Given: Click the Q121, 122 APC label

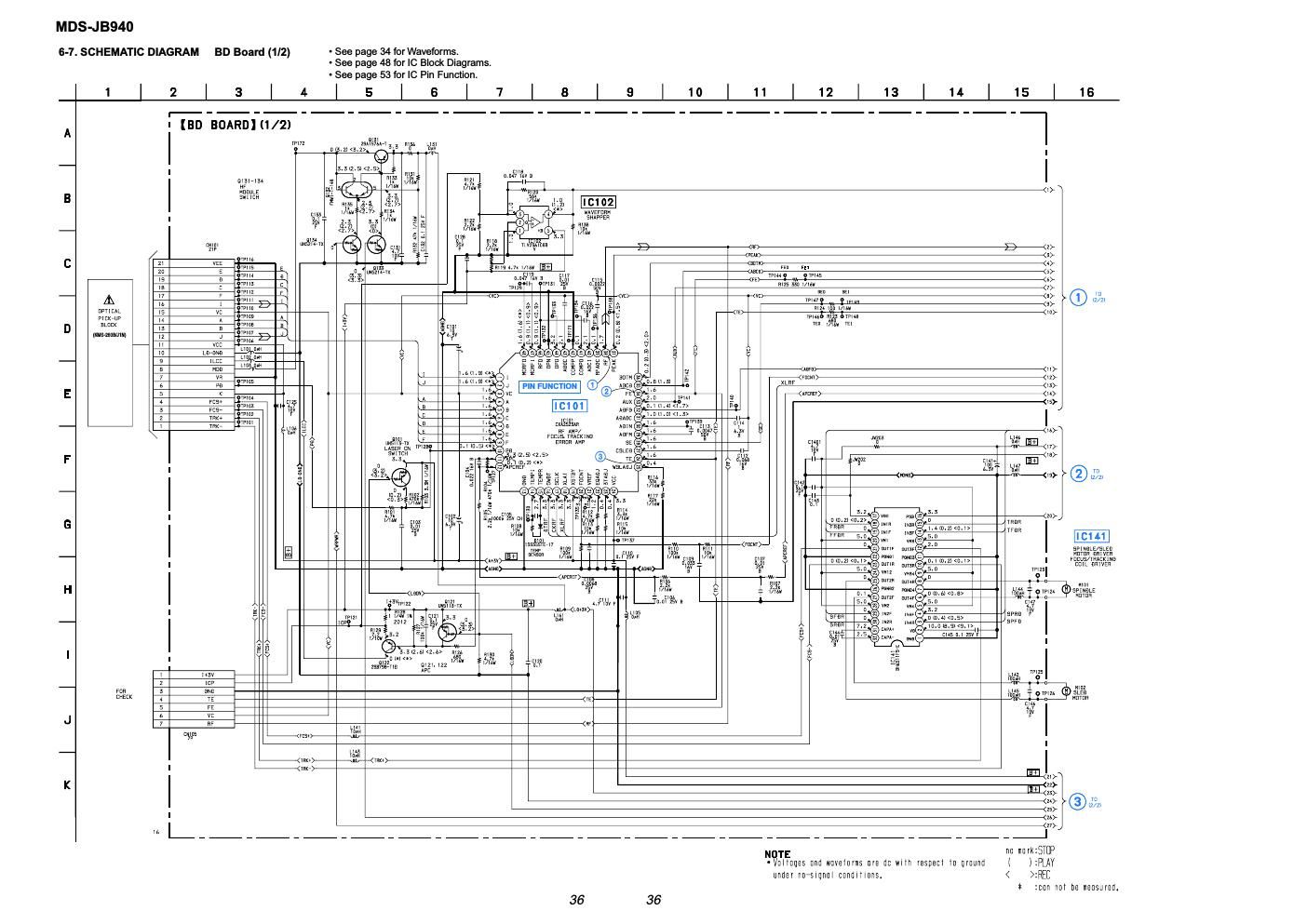Looking at the screenshot, I should pos(433,667).
